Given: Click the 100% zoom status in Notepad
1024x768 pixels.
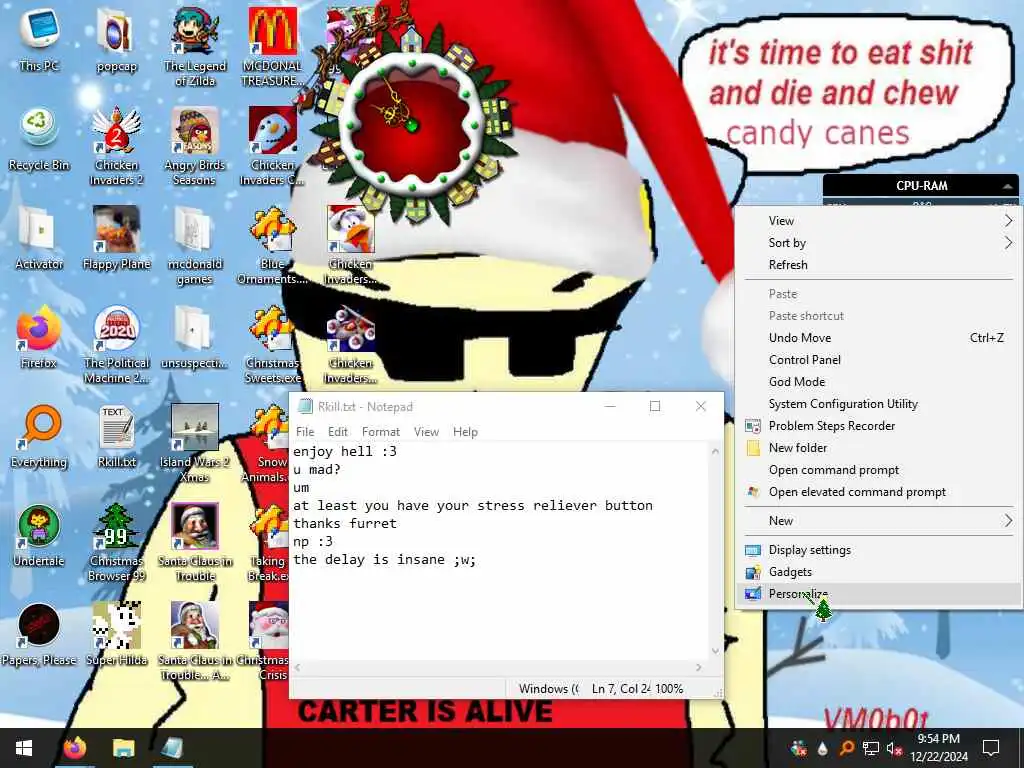Looking at the screenshot, I should coord(669,688).
